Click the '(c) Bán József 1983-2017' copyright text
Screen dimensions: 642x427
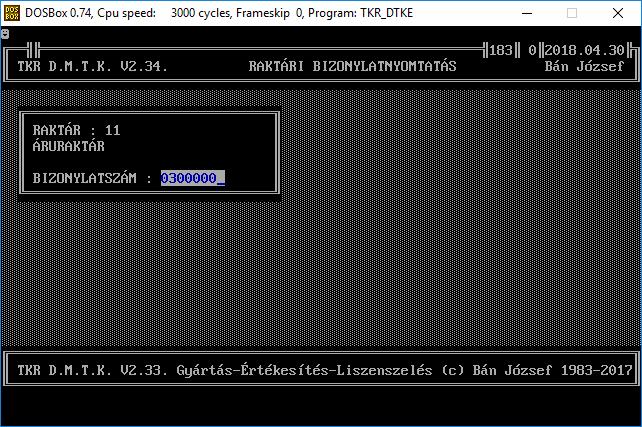[x=537, y=370]
